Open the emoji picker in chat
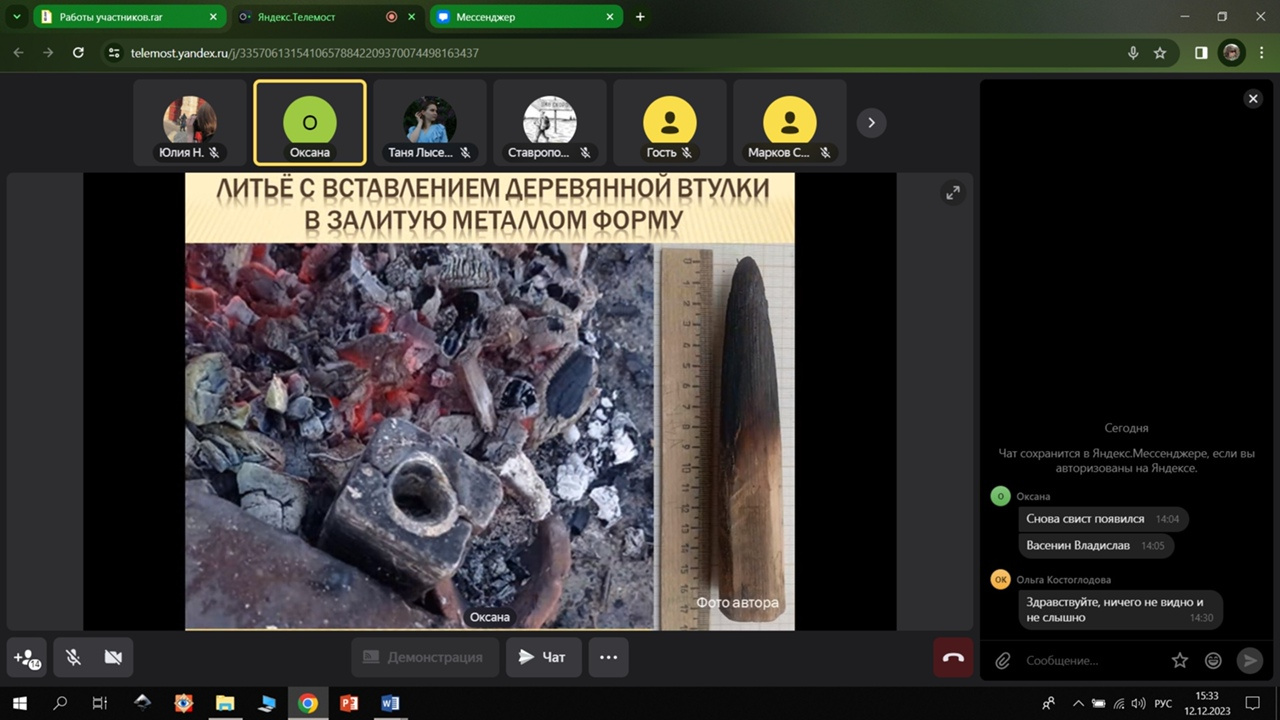The width and height of the screenshot is (1280, 720). (1213, 660)
